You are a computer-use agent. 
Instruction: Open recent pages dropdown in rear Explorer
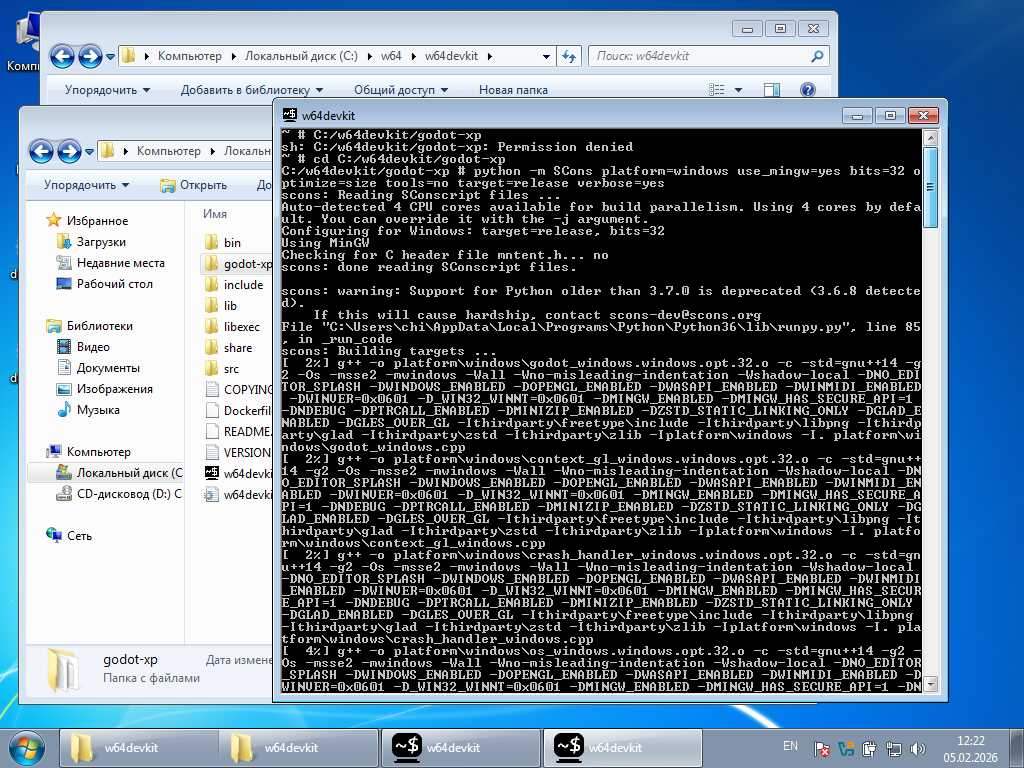tap(110, 57)
